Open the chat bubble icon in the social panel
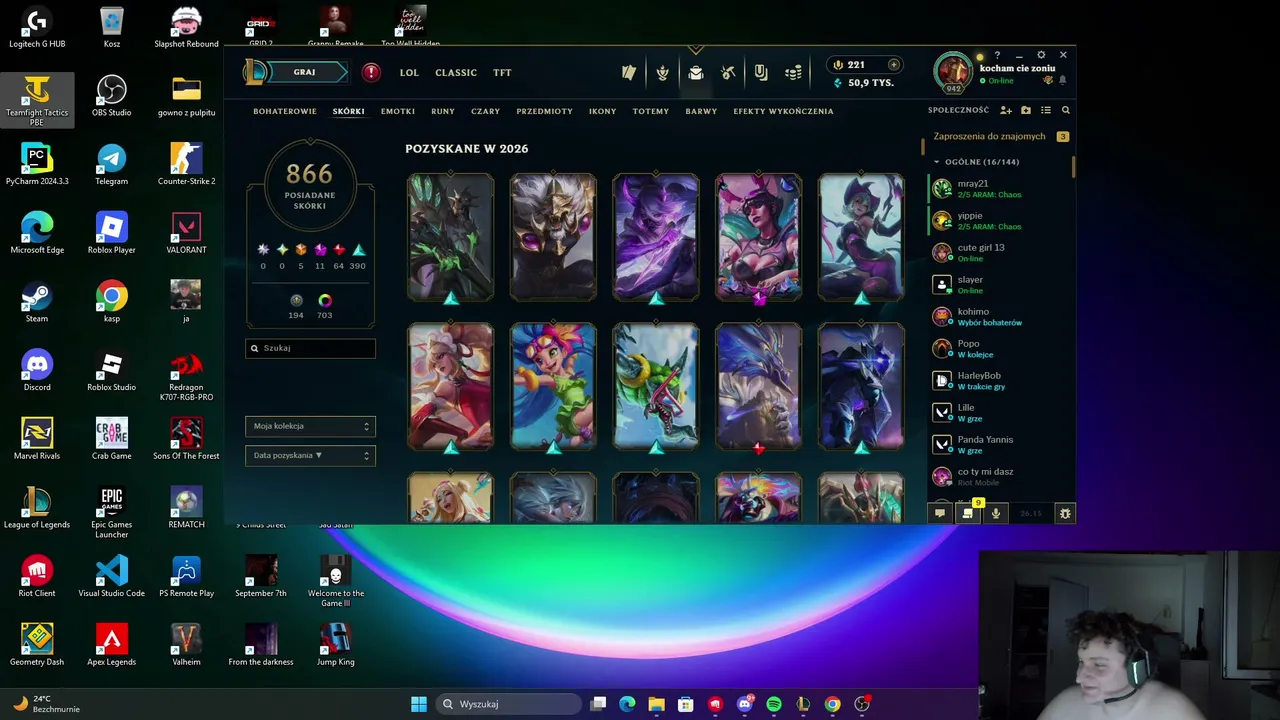 coord(940,513)
